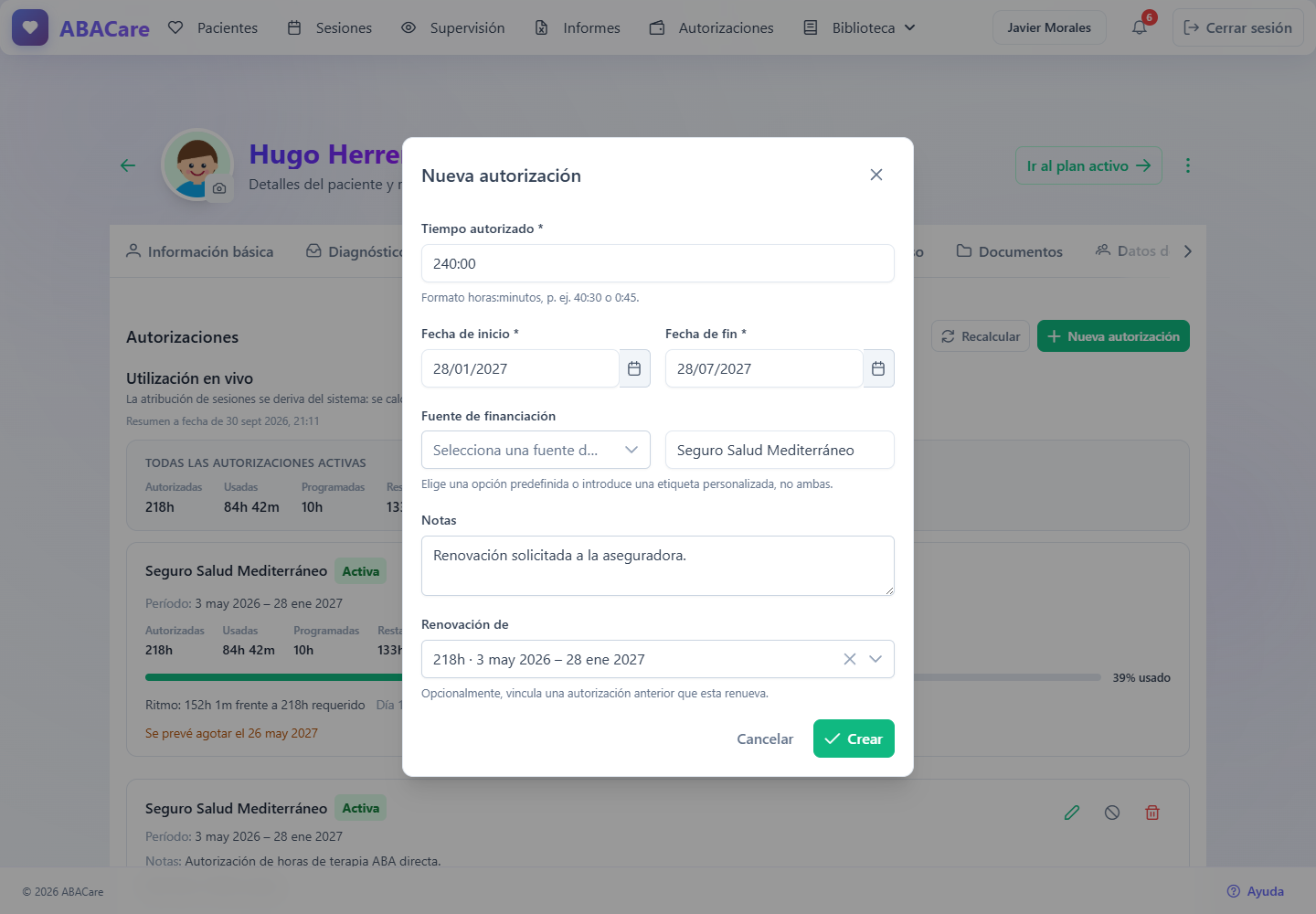
Task: Cancel the new authorization dialog
Action: click(765, 739)
